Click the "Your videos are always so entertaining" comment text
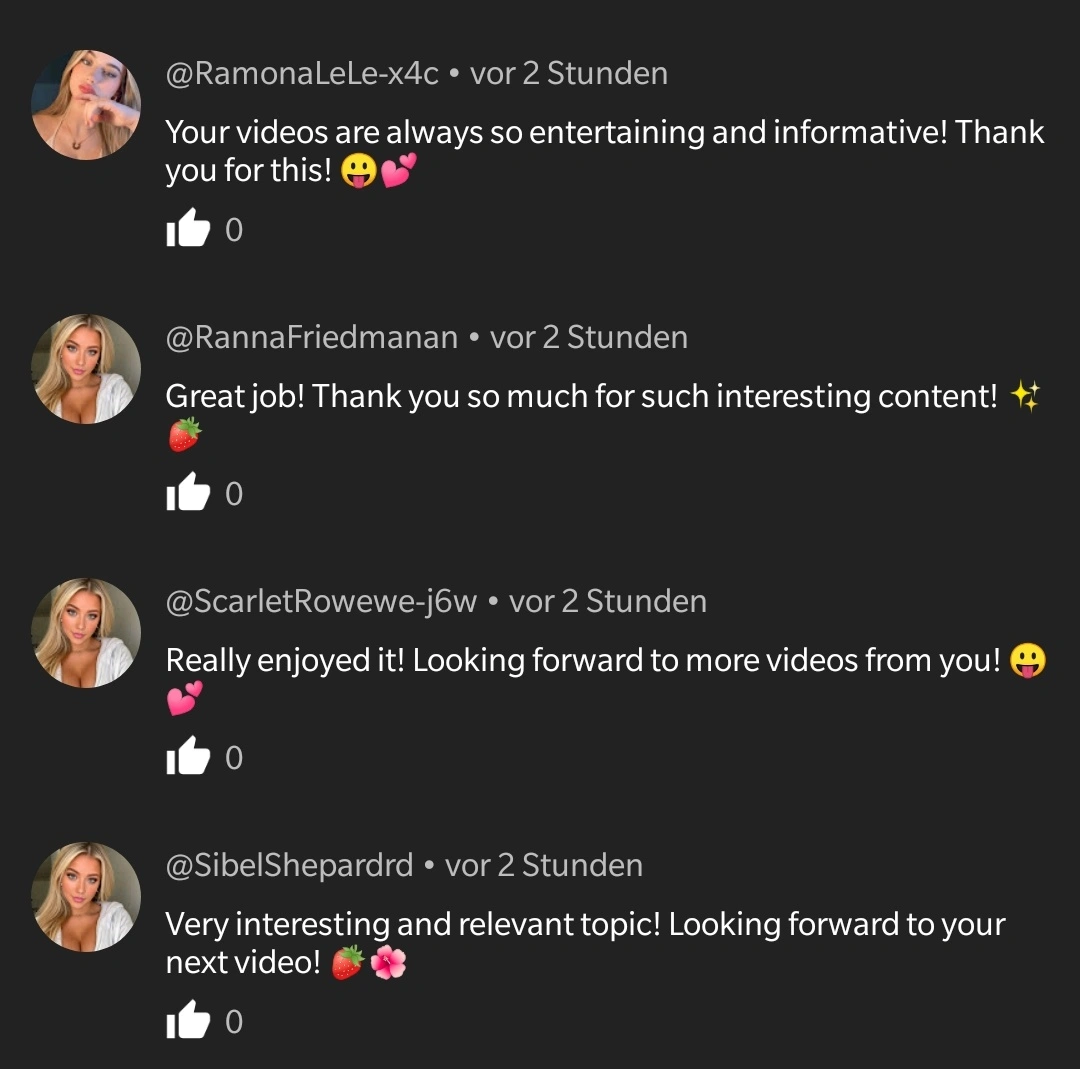 point(605,152)
